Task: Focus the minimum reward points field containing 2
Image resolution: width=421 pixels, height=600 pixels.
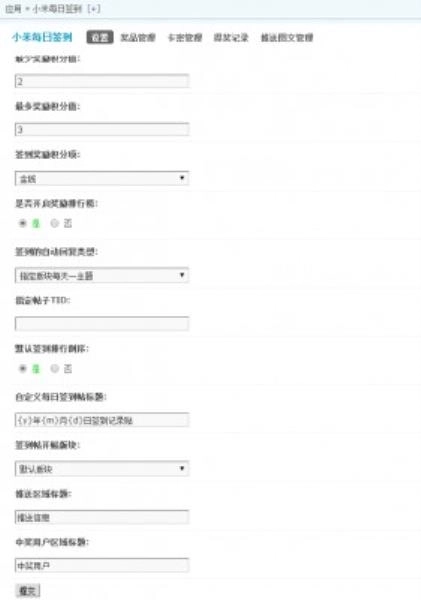Action: [102, 81]
